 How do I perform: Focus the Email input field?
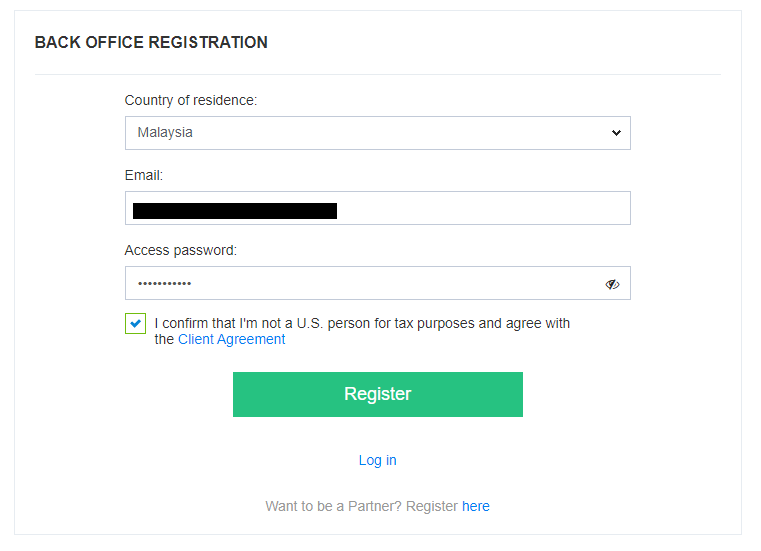click(378, 208)
